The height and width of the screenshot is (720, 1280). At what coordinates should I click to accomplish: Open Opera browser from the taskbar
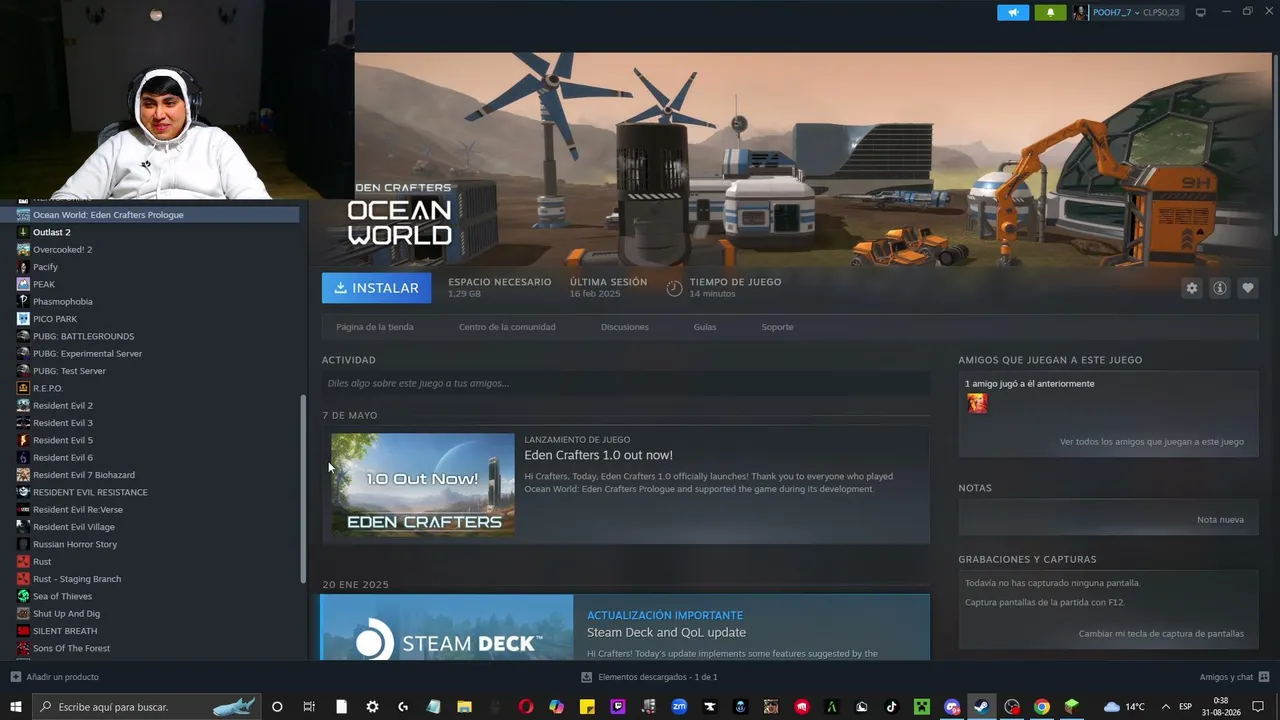[526, 707]
